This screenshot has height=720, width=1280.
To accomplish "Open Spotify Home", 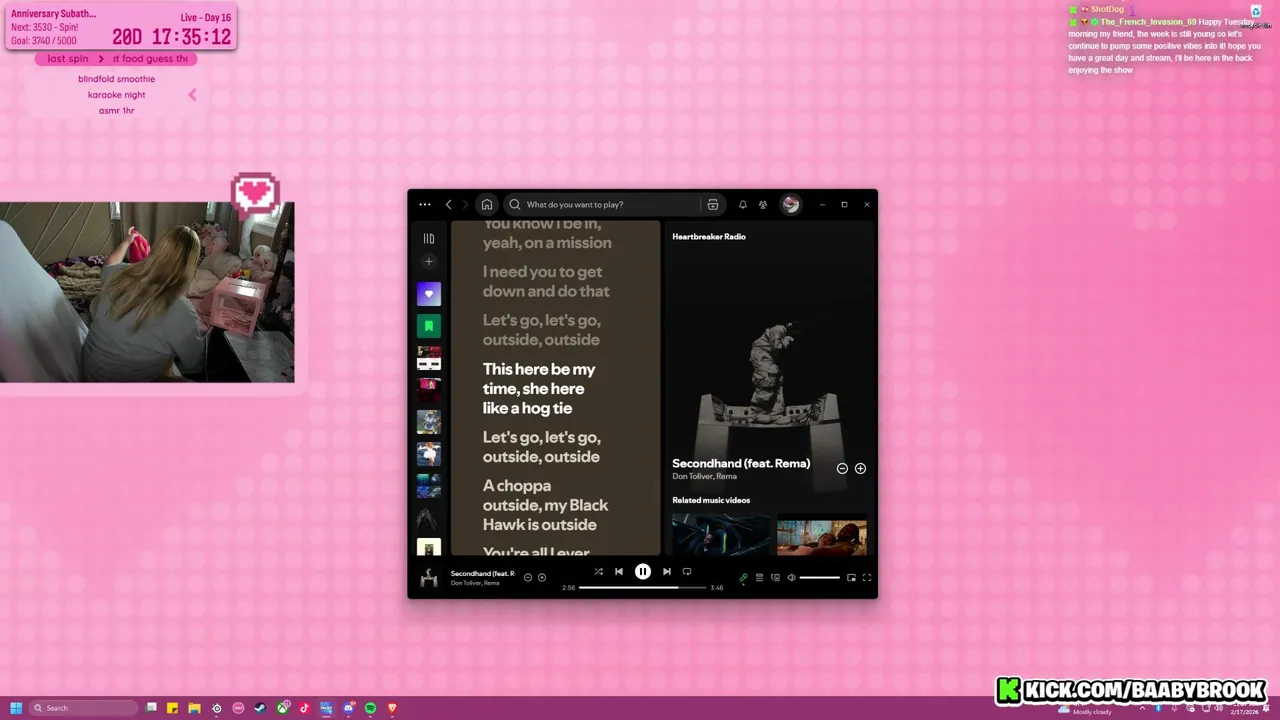I will [487, 204].
